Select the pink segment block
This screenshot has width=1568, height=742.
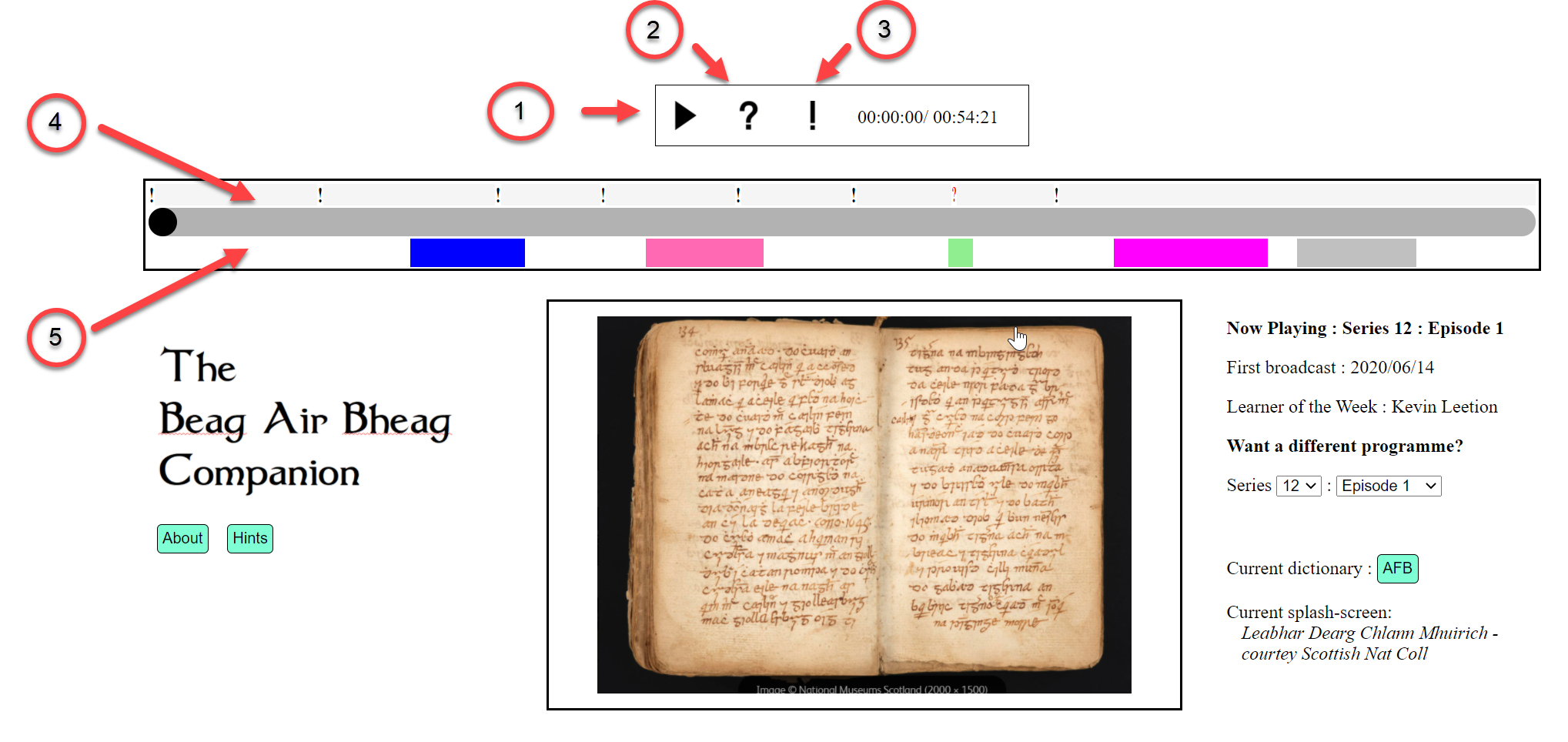[704, 252]
